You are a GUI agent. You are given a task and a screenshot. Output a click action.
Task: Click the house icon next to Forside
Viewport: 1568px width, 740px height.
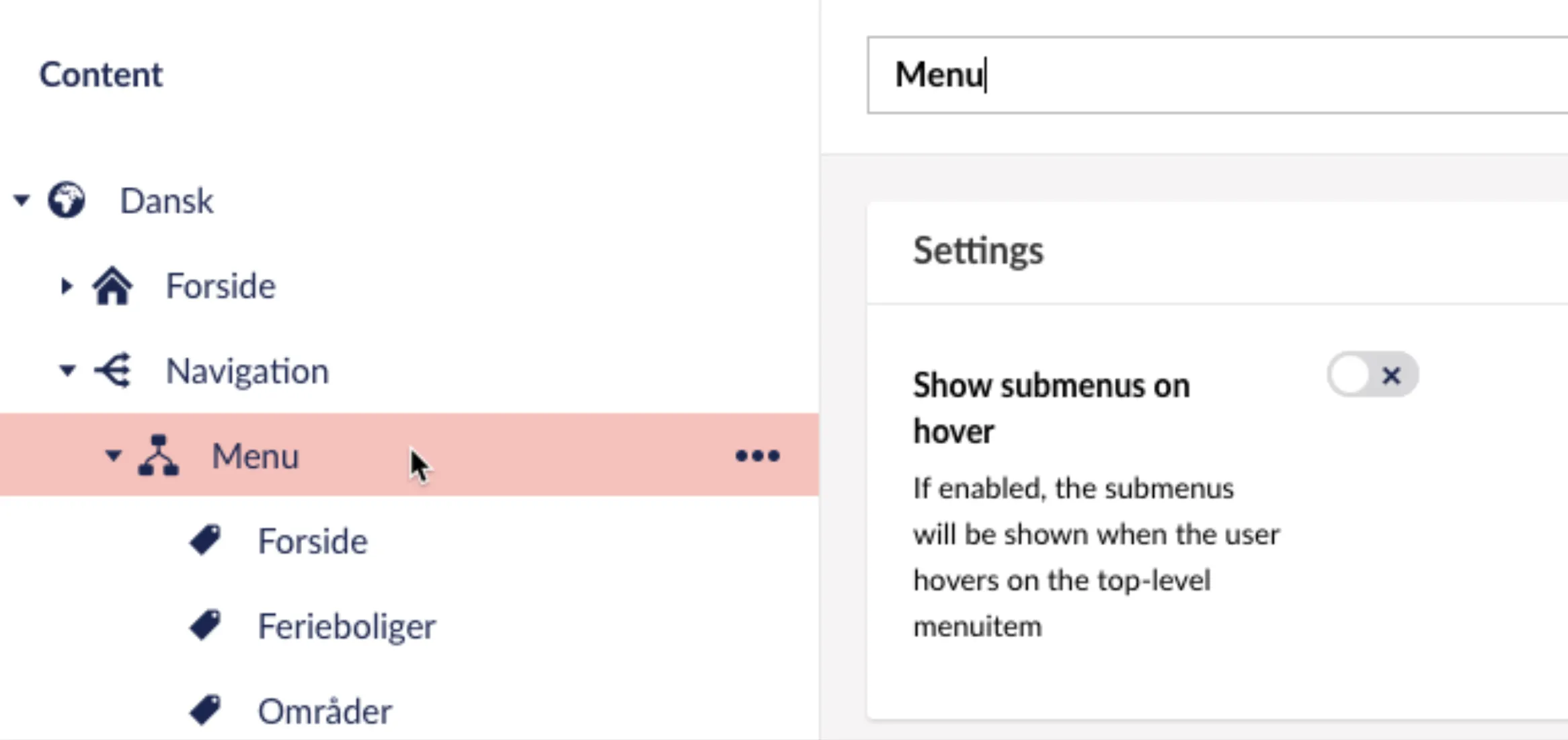(112, 286)
